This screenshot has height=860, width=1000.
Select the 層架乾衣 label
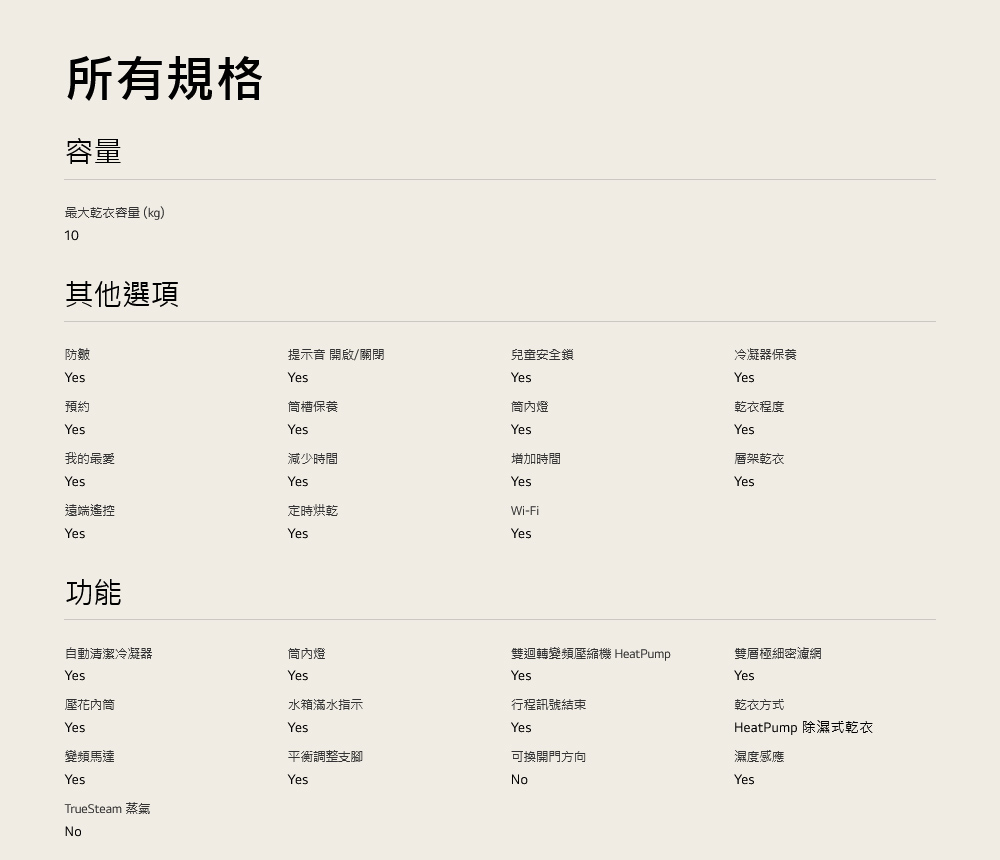coord(758,459)
